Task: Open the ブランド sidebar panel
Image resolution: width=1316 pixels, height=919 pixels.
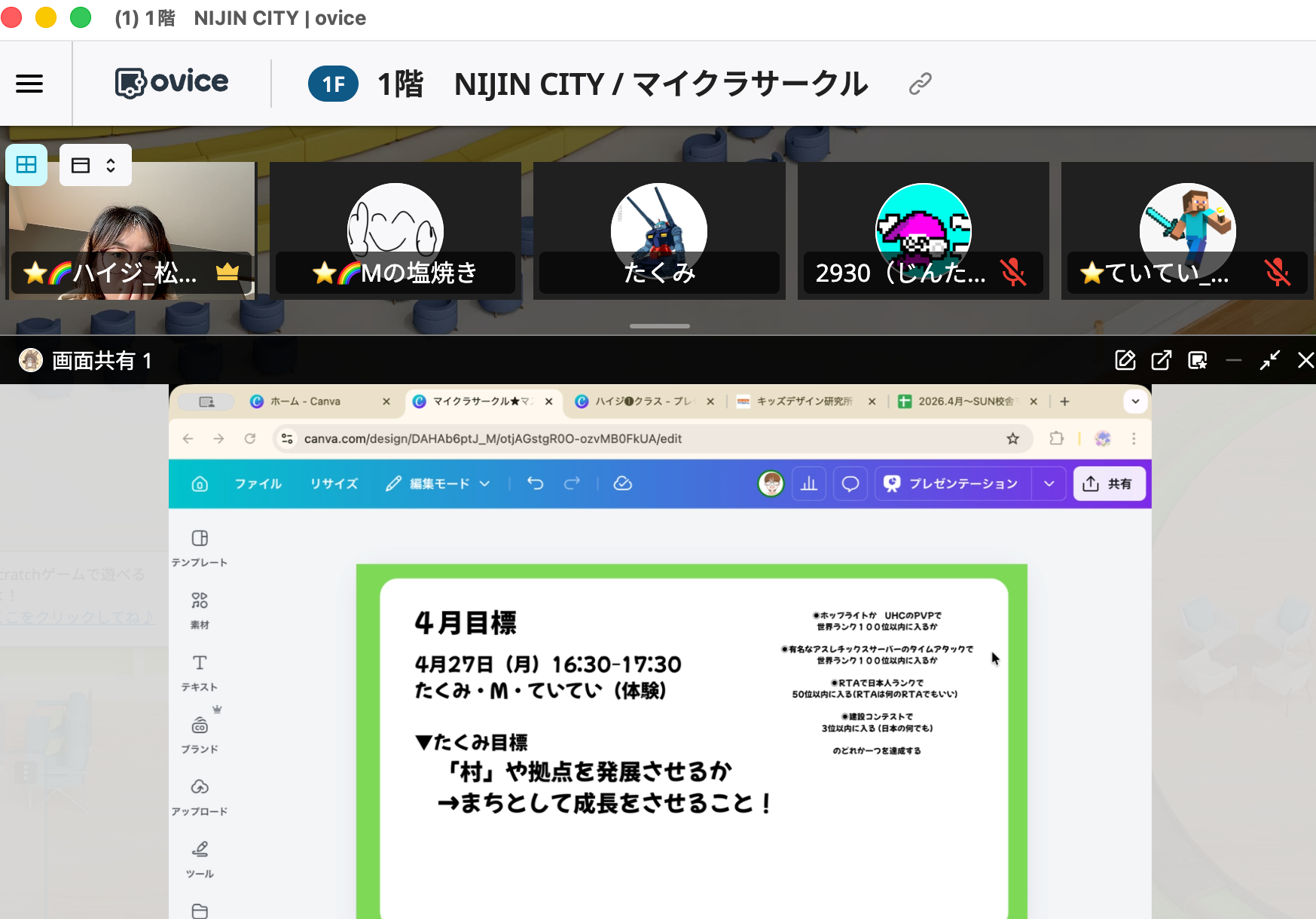Action: (x=200, y=734)
